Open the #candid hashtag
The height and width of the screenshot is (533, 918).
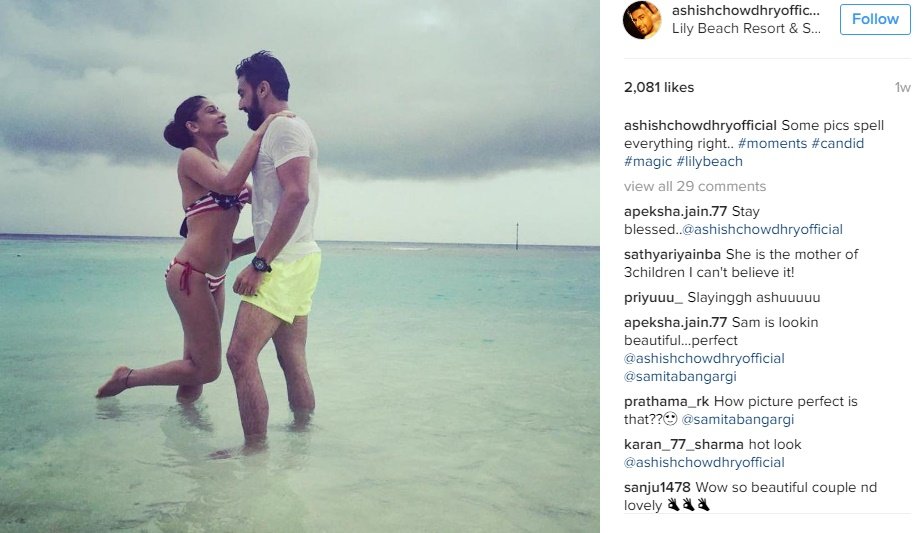point(838,144)
